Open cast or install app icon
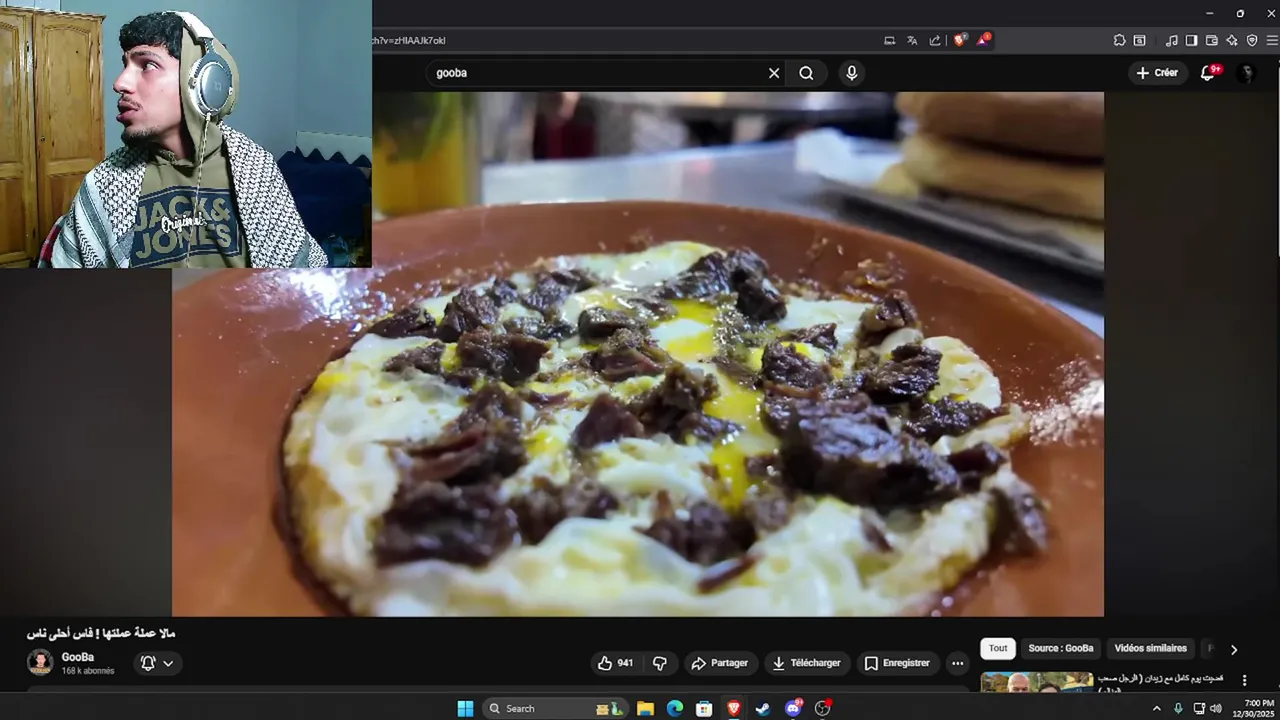The height and width of the screenshot is (720, 1280). pos(890,41)
